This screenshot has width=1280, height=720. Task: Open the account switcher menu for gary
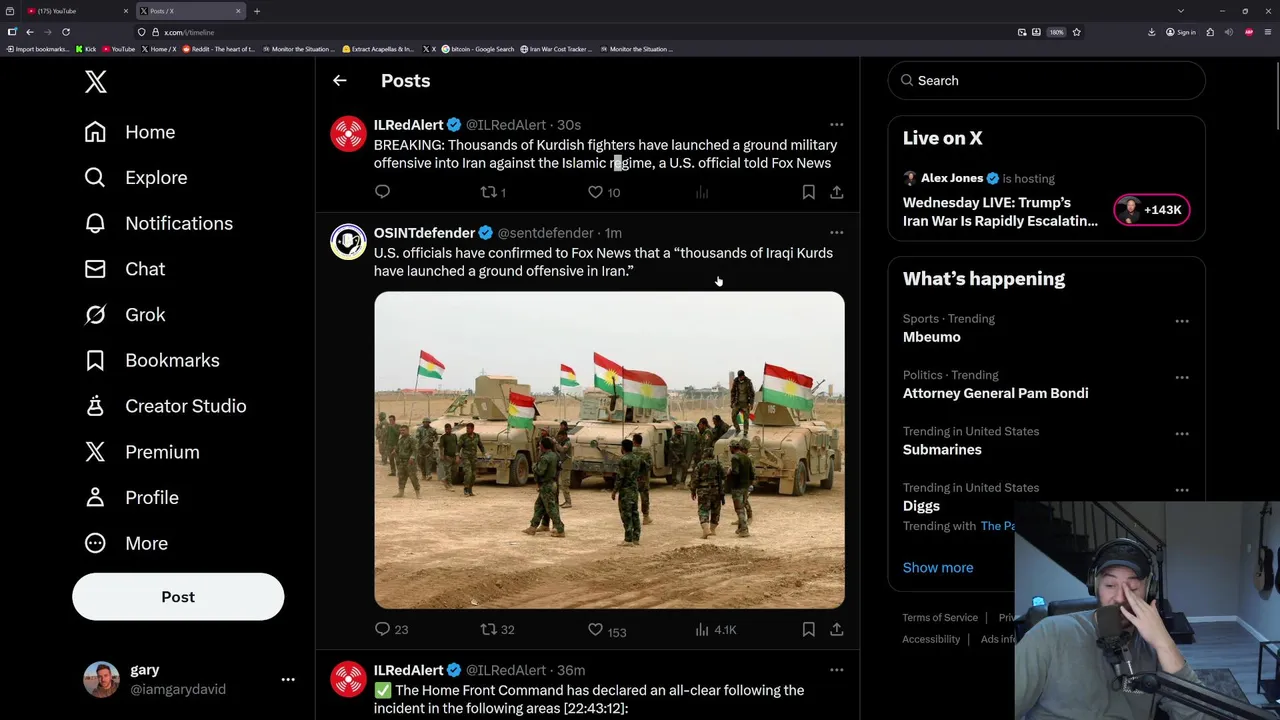288,680
